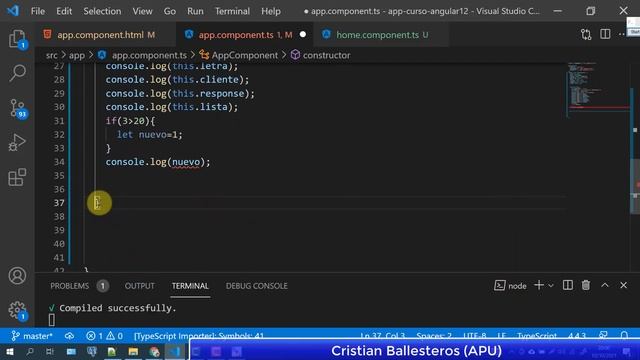
Task: Click TypeScript Importer Symbols status entry
Action: 199,336
